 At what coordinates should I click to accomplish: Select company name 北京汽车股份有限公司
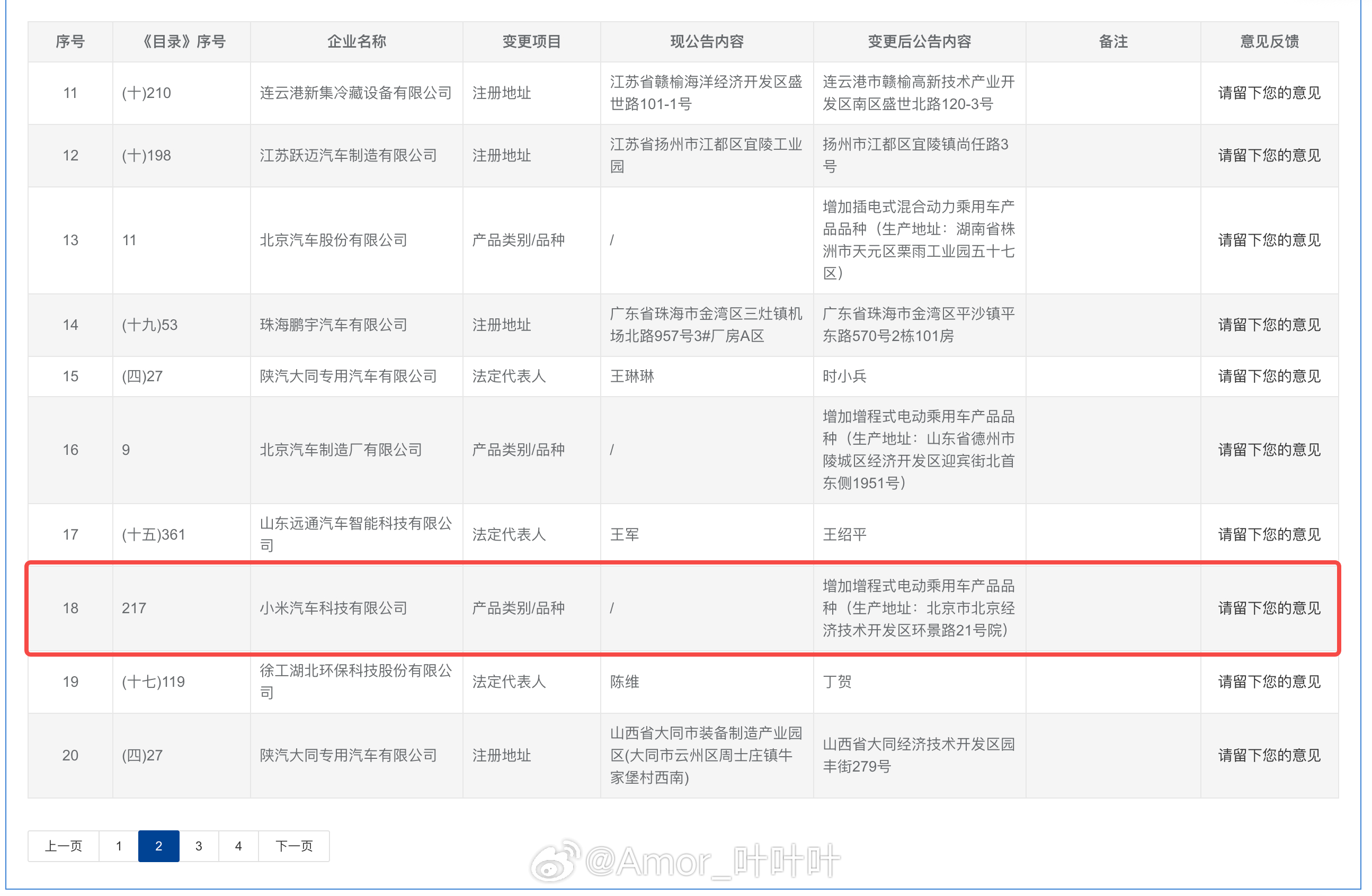pyautogui.click(x=333, y=240)
